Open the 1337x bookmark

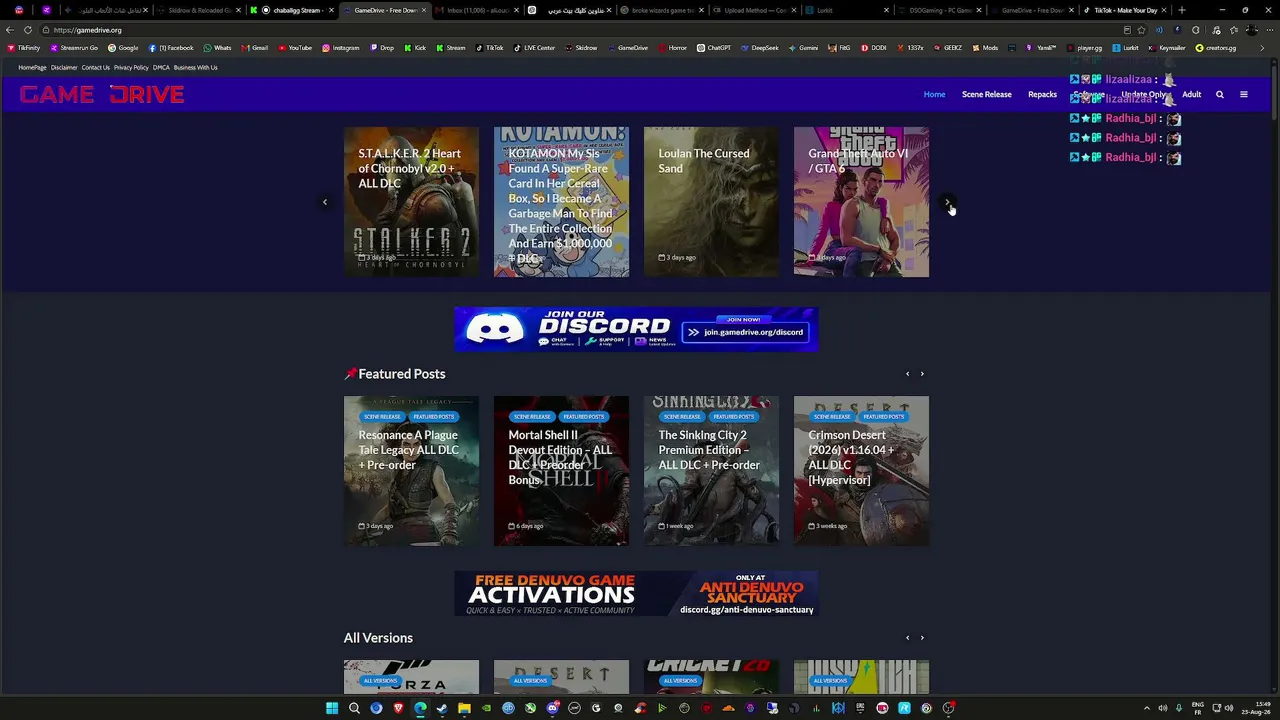click(910, 48)
